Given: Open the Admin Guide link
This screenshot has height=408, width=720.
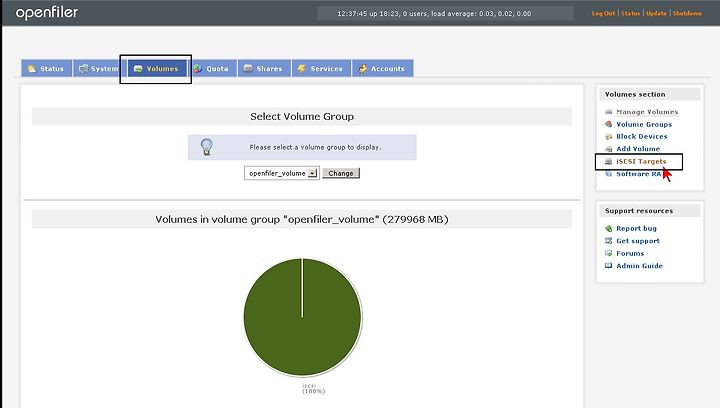Looking at the screenshot, I should coord(639,265).
